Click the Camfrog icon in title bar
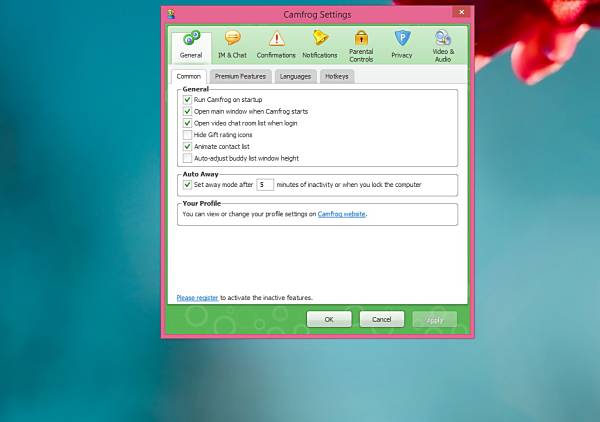Image resolution: width=600 pixels, height=422 pixels. click(171, 15)
